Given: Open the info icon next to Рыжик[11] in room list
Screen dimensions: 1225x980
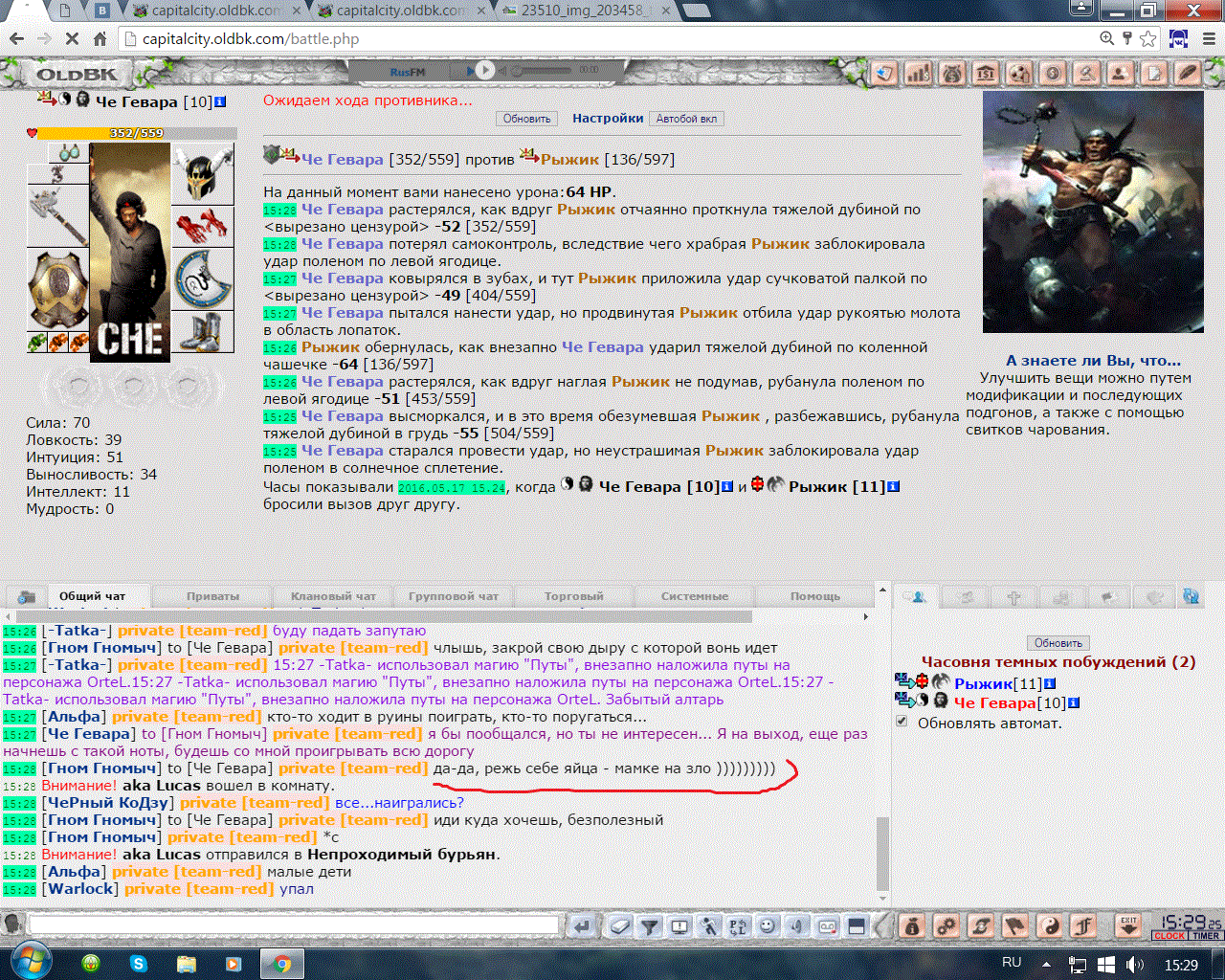Looking at the screenshot, I should 1050,683.
